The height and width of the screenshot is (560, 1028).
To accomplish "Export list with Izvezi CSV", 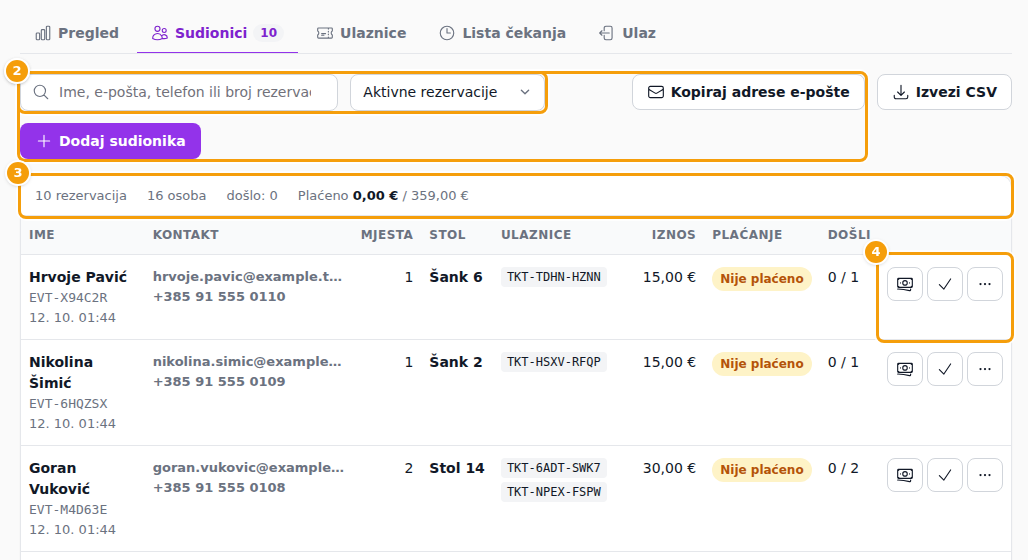I will (x=944, y=92).
